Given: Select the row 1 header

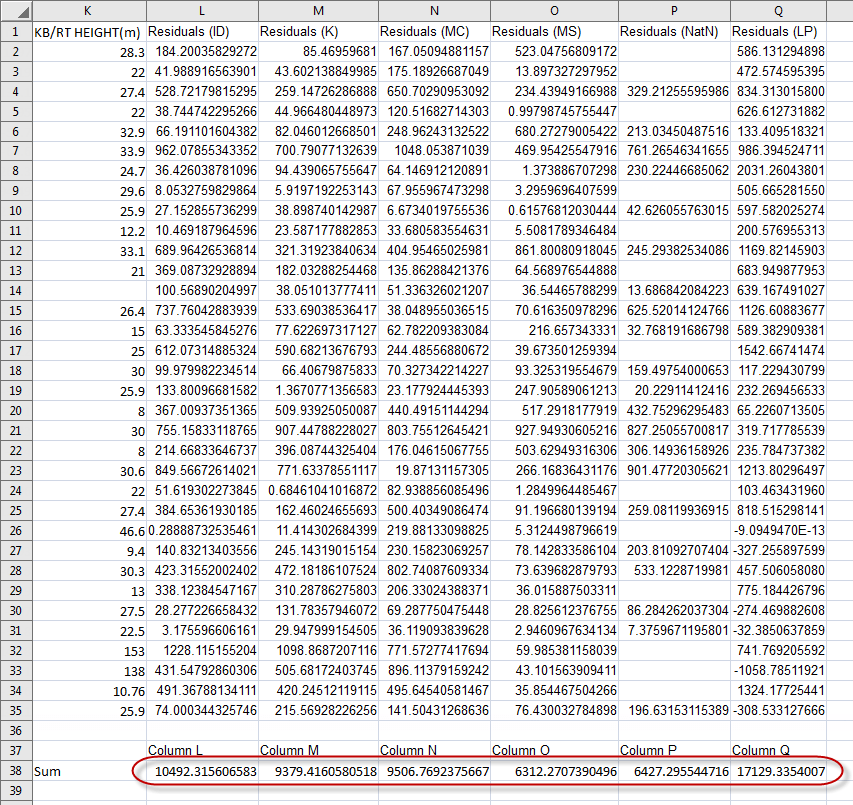Looking at the screenshot, I should [x=16, y=32].
